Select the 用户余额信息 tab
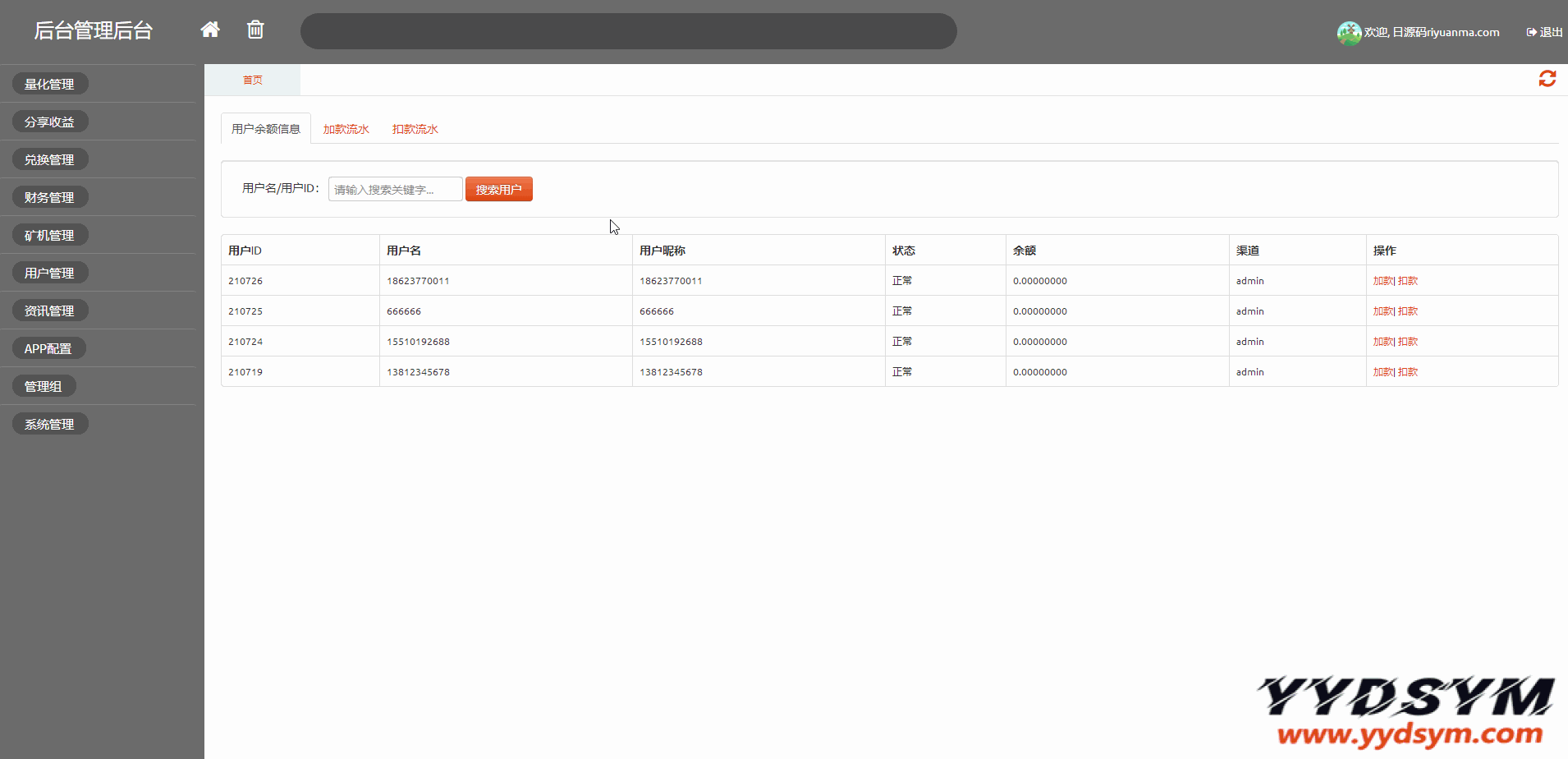 click(x=266, y=129)
